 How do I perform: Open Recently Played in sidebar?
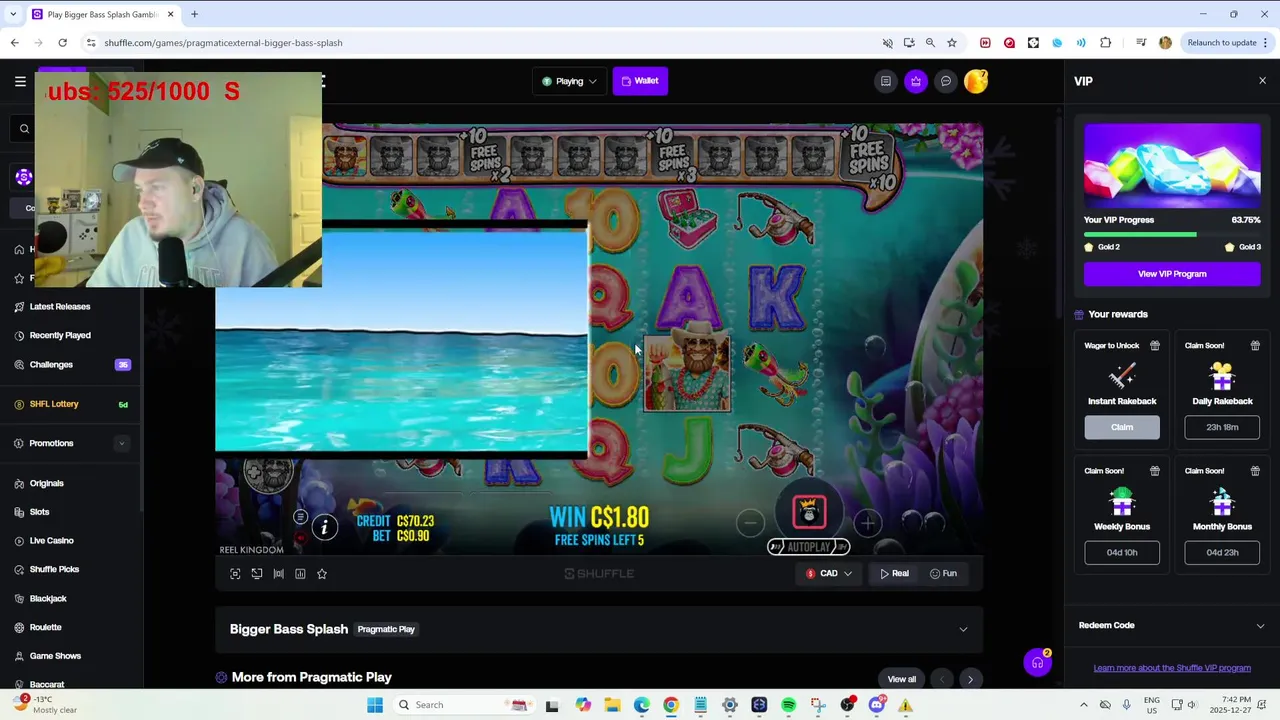coord(60,335)
